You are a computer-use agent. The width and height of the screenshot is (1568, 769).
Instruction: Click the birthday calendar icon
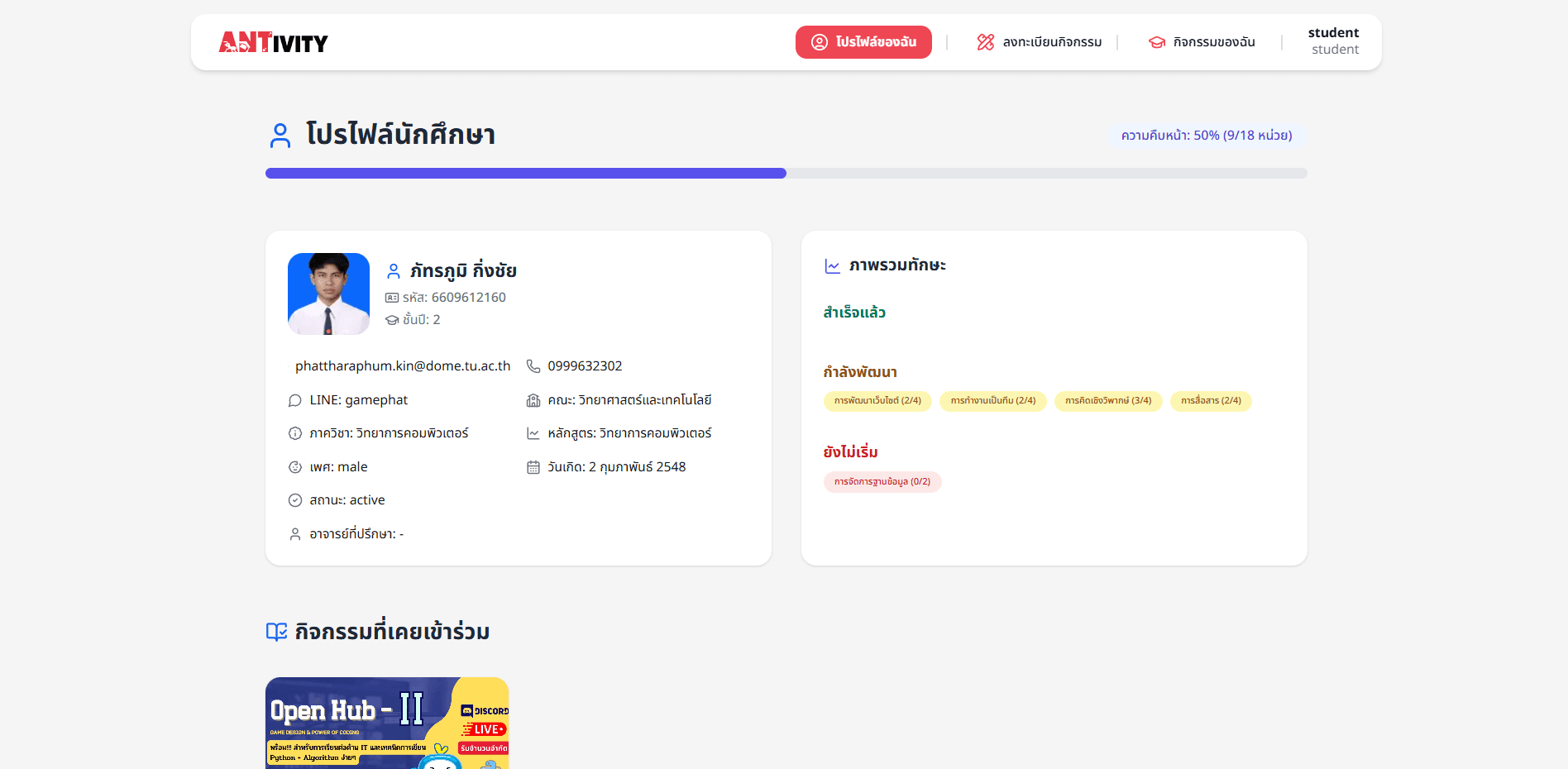coord(533,467)
